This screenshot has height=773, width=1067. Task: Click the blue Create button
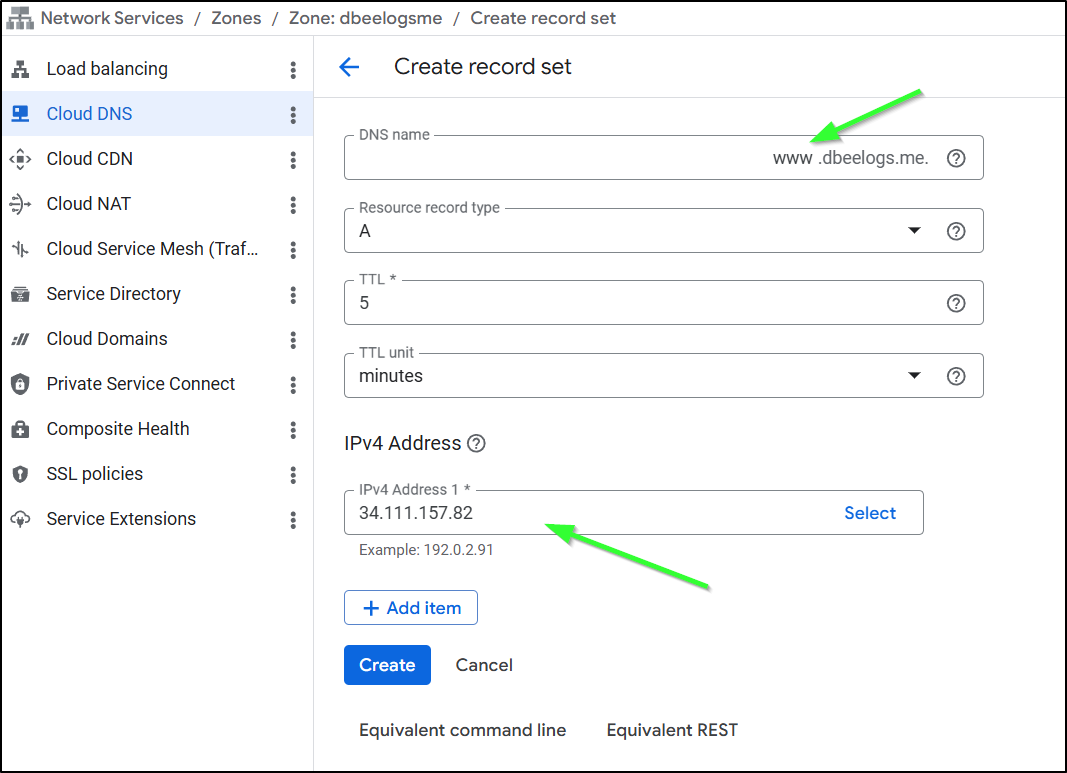click(x=387, y=665)
